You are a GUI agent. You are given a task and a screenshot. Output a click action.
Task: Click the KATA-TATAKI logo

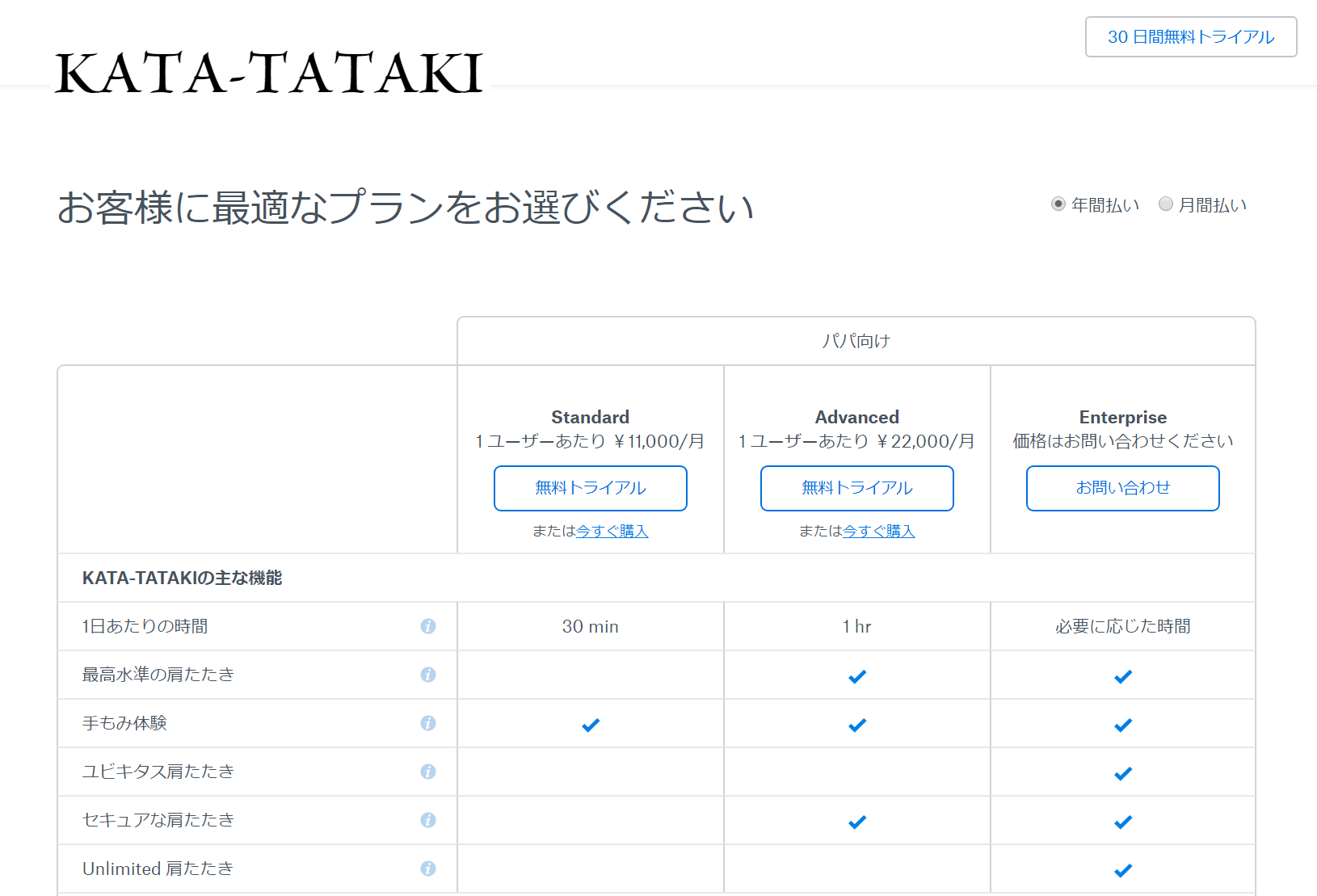tap(269, 73)
